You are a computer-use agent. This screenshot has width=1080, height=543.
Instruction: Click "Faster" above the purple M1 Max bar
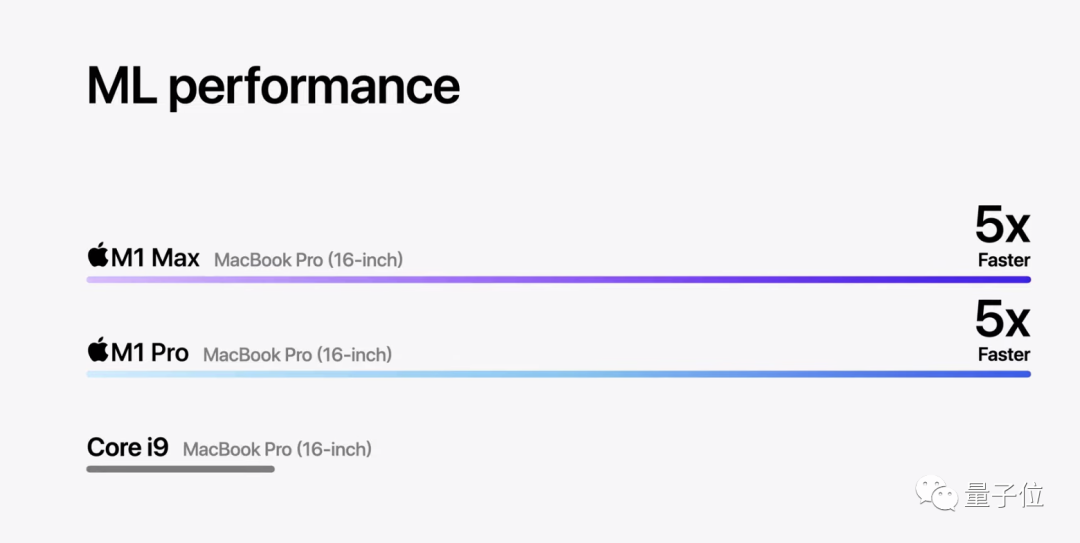coord(1004,260)
